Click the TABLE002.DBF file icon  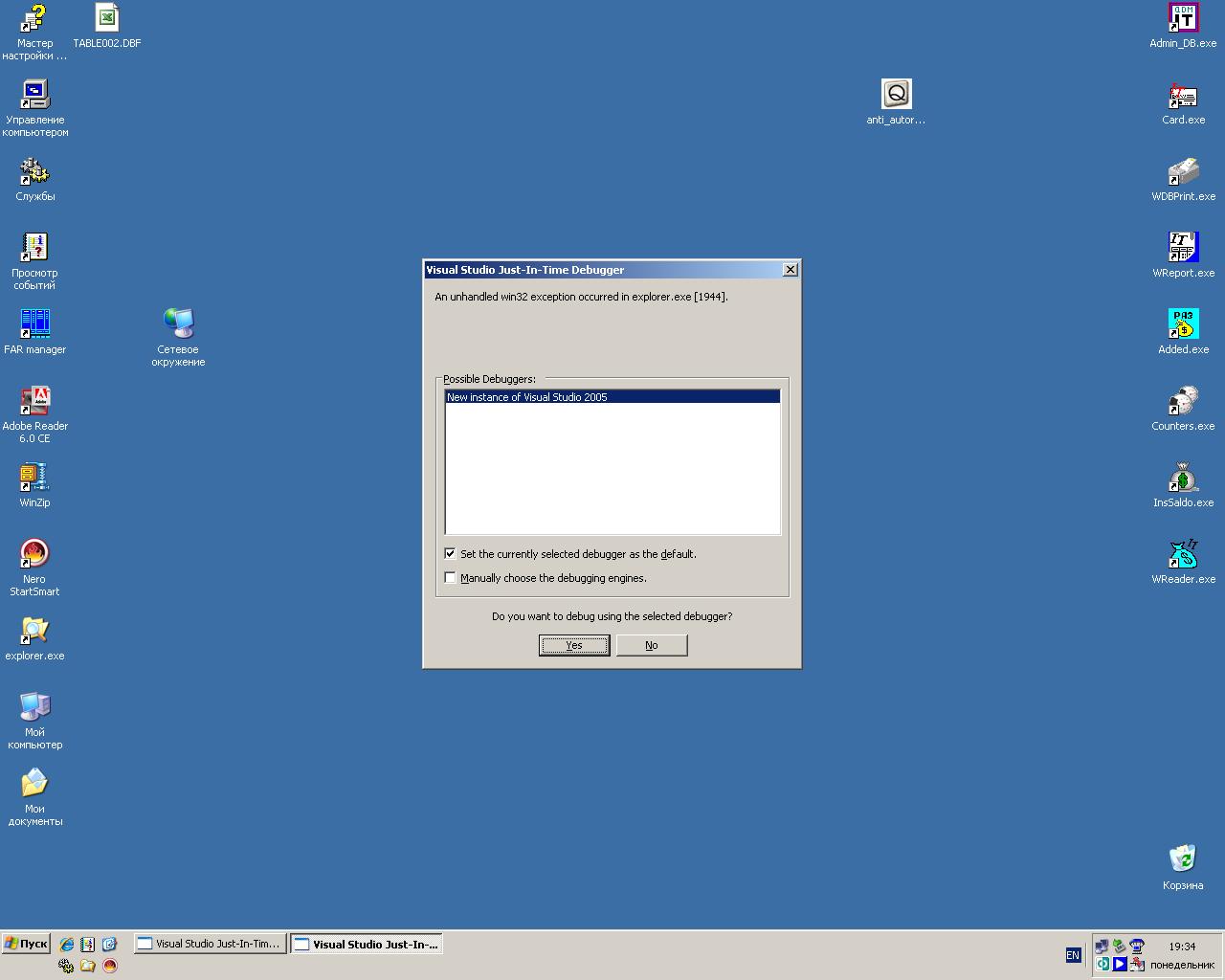coord(107,18)
